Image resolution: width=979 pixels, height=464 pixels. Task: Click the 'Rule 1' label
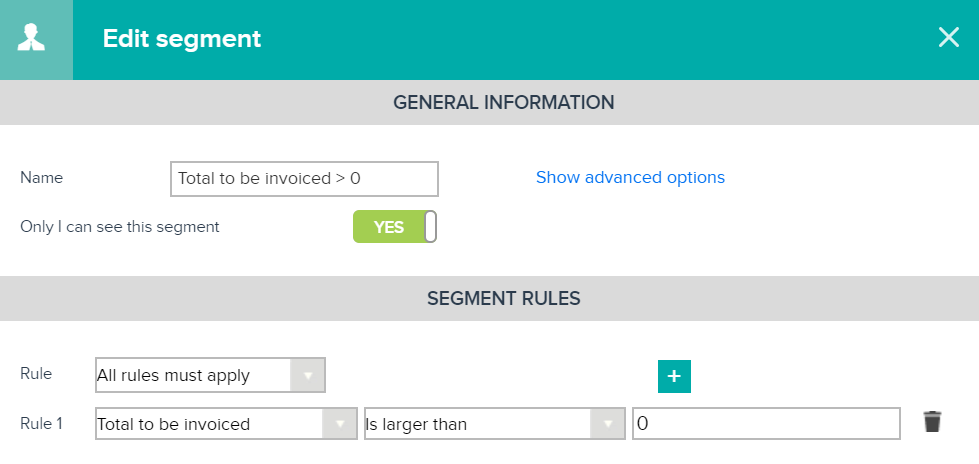click(41, 423)
